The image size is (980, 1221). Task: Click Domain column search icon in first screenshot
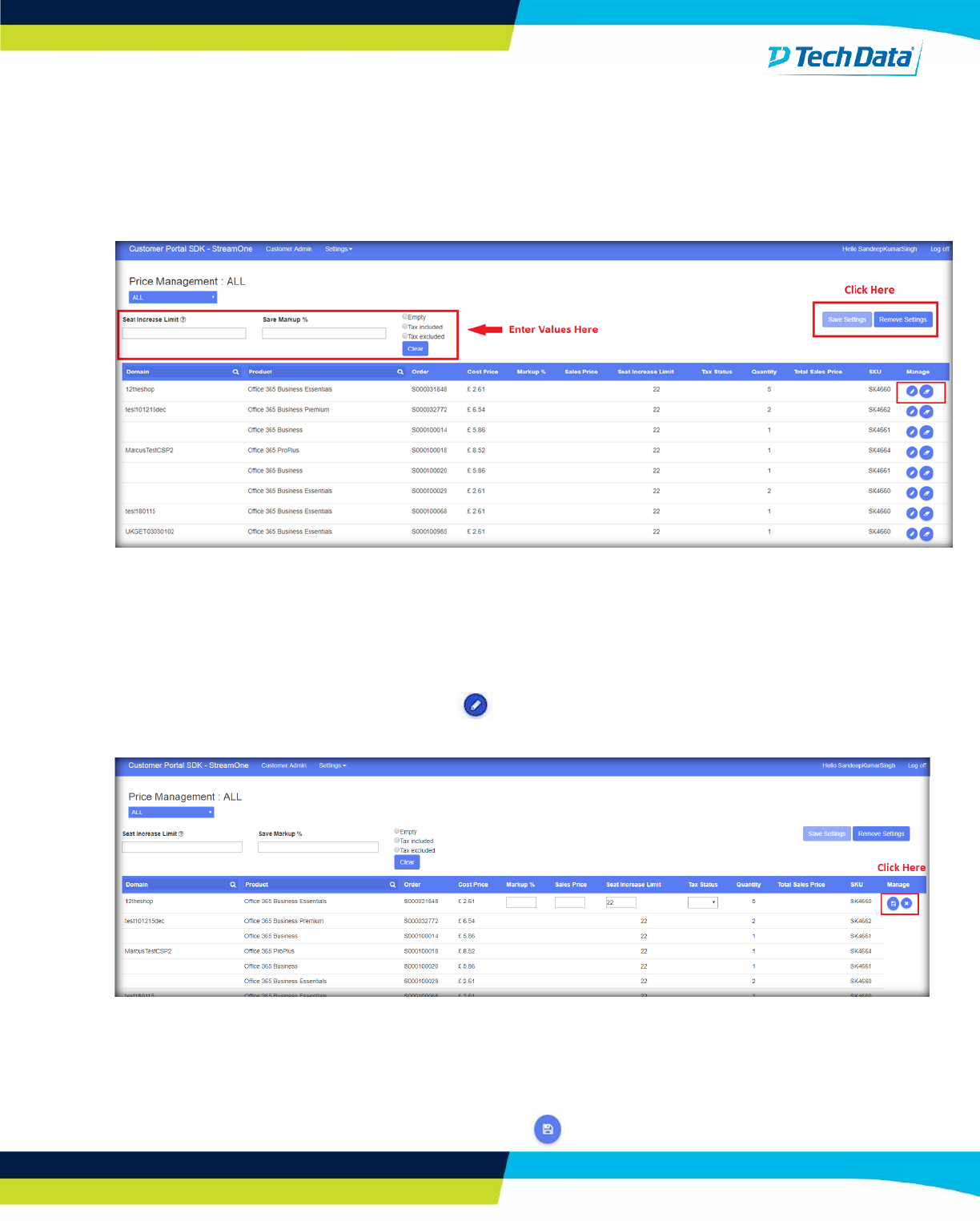(x=235, y=372)
